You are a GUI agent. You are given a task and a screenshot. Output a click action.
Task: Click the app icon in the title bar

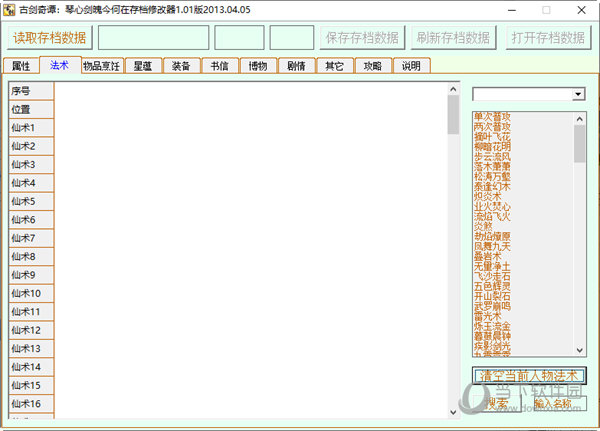pos(9,10)
